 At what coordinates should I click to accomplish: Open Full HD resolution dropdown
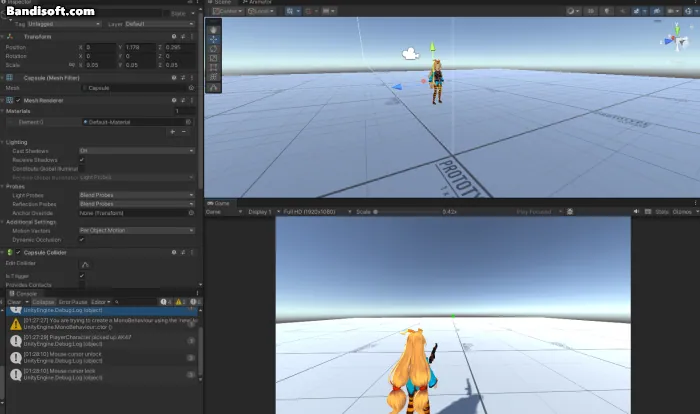point(317,212)
